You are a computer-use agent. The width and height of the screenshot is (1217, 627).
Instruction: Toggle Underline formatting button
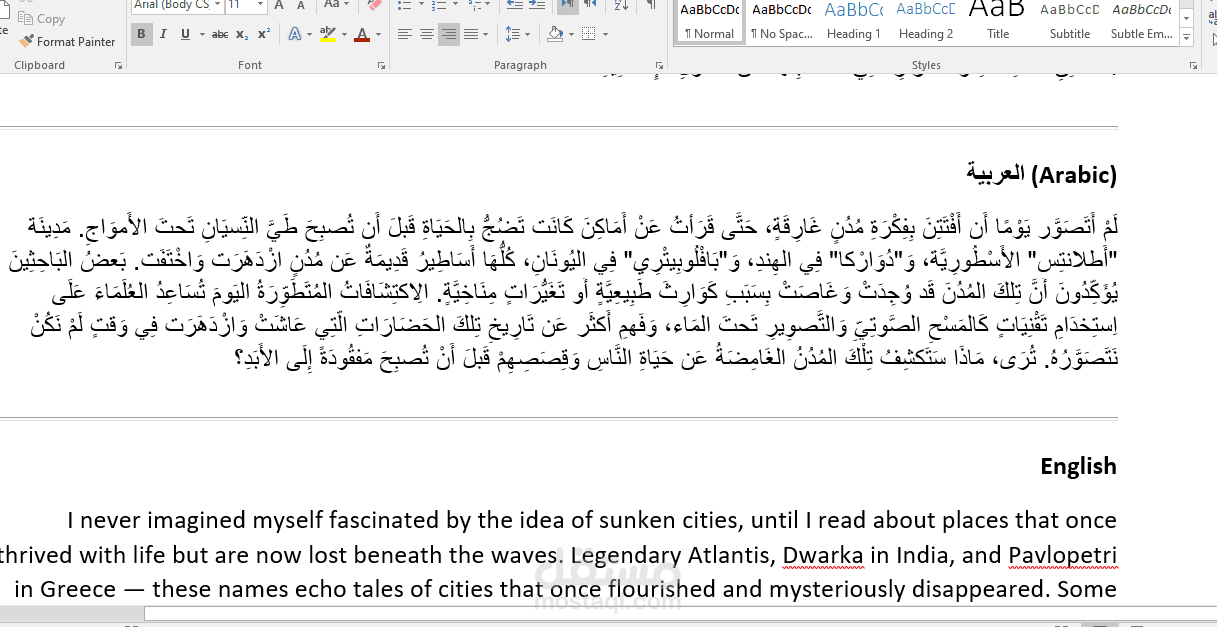pyautogui.click(x=185, y=34)
